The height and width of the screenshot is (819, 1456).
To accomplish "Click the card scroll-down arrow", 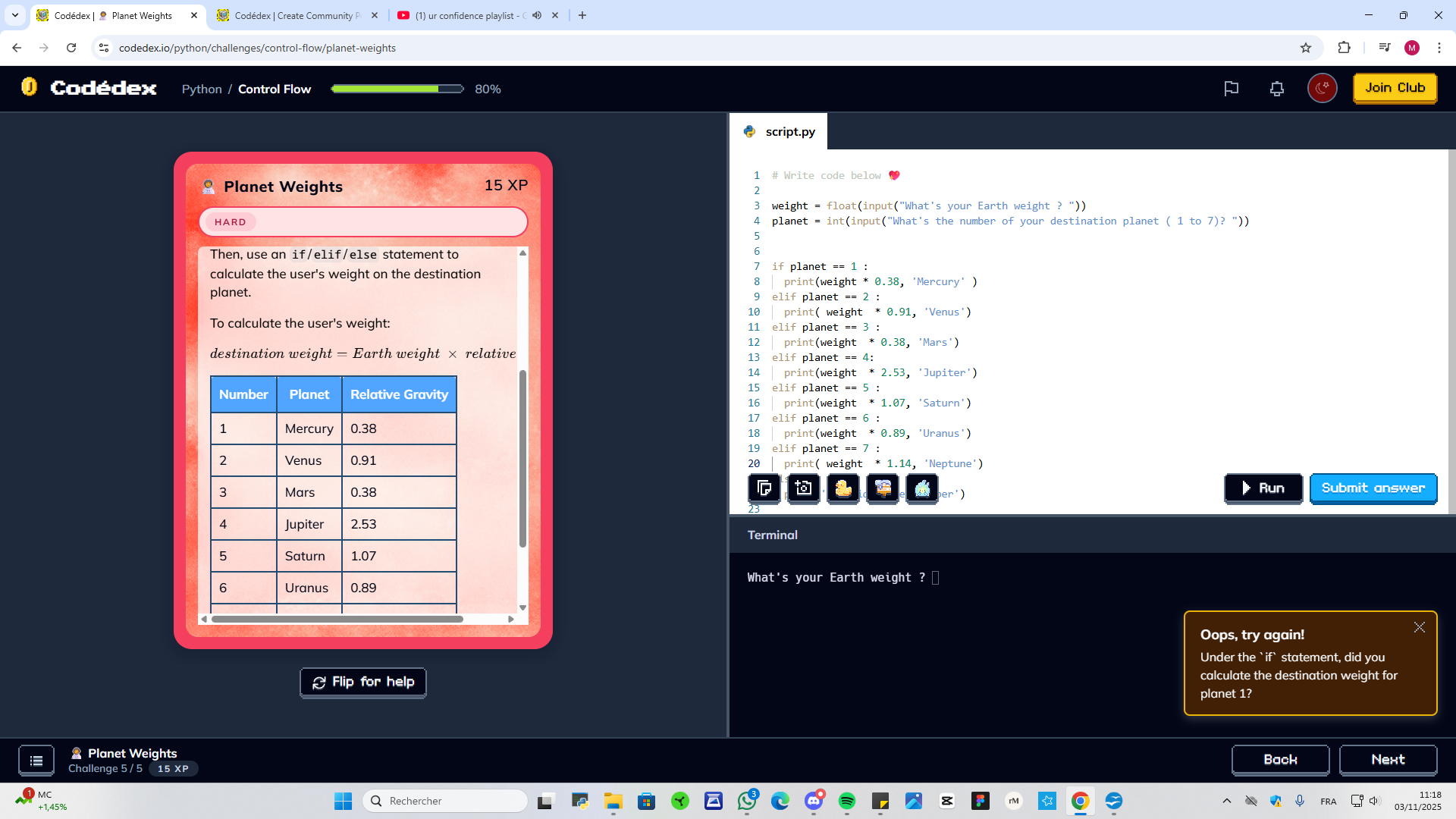I will pos(522,607).
